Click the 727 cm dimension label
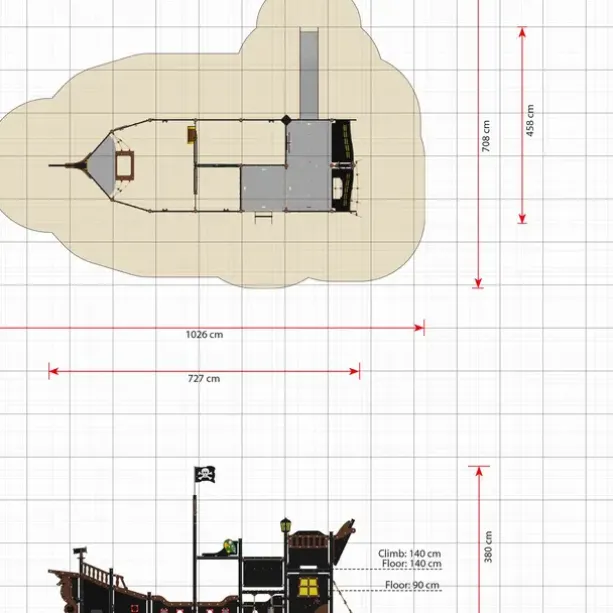The height and width of the screenshot is (613, 613). click(204, 378)
